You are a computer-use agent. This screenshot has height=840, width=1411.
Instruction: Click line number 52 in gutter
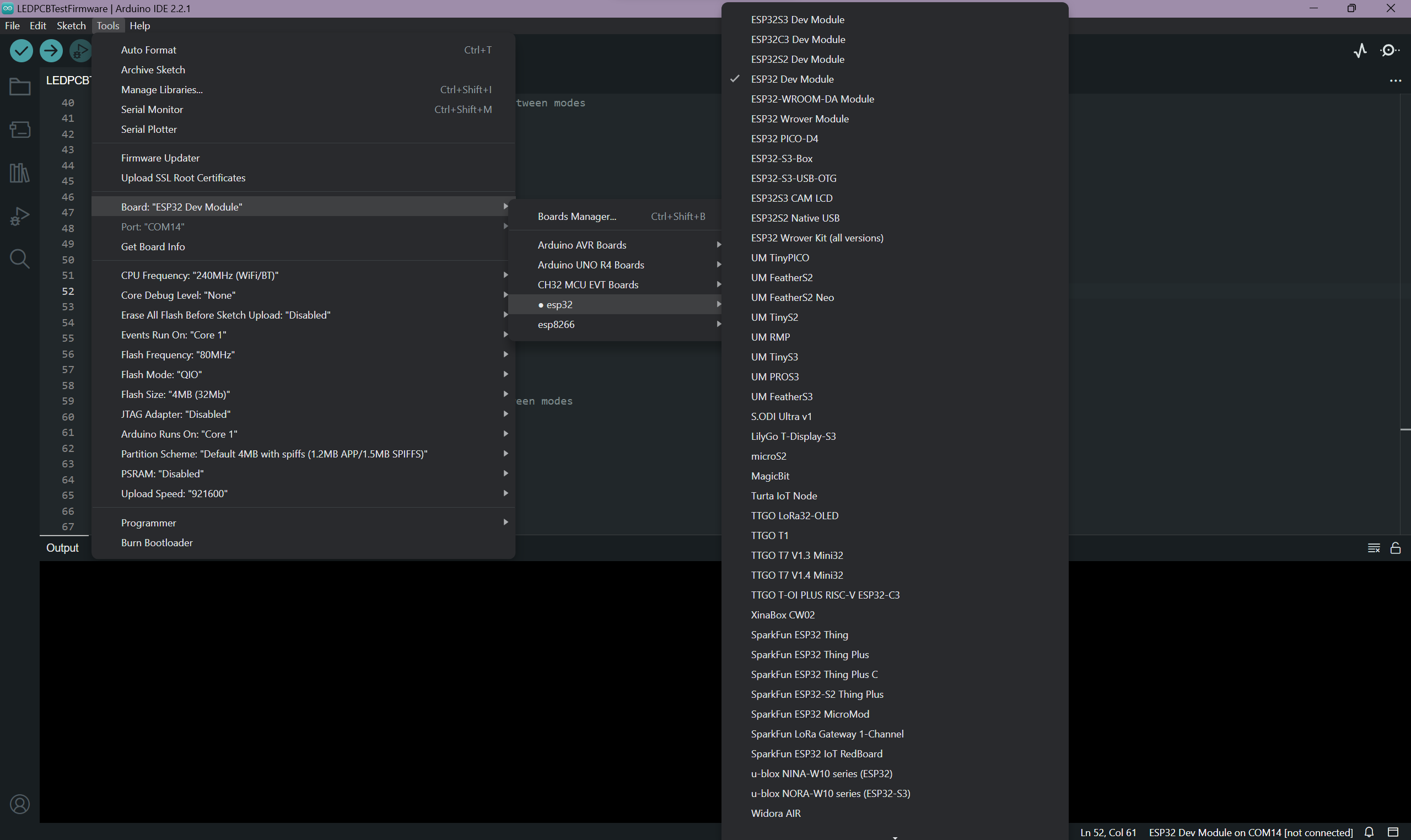pos(68,291)
